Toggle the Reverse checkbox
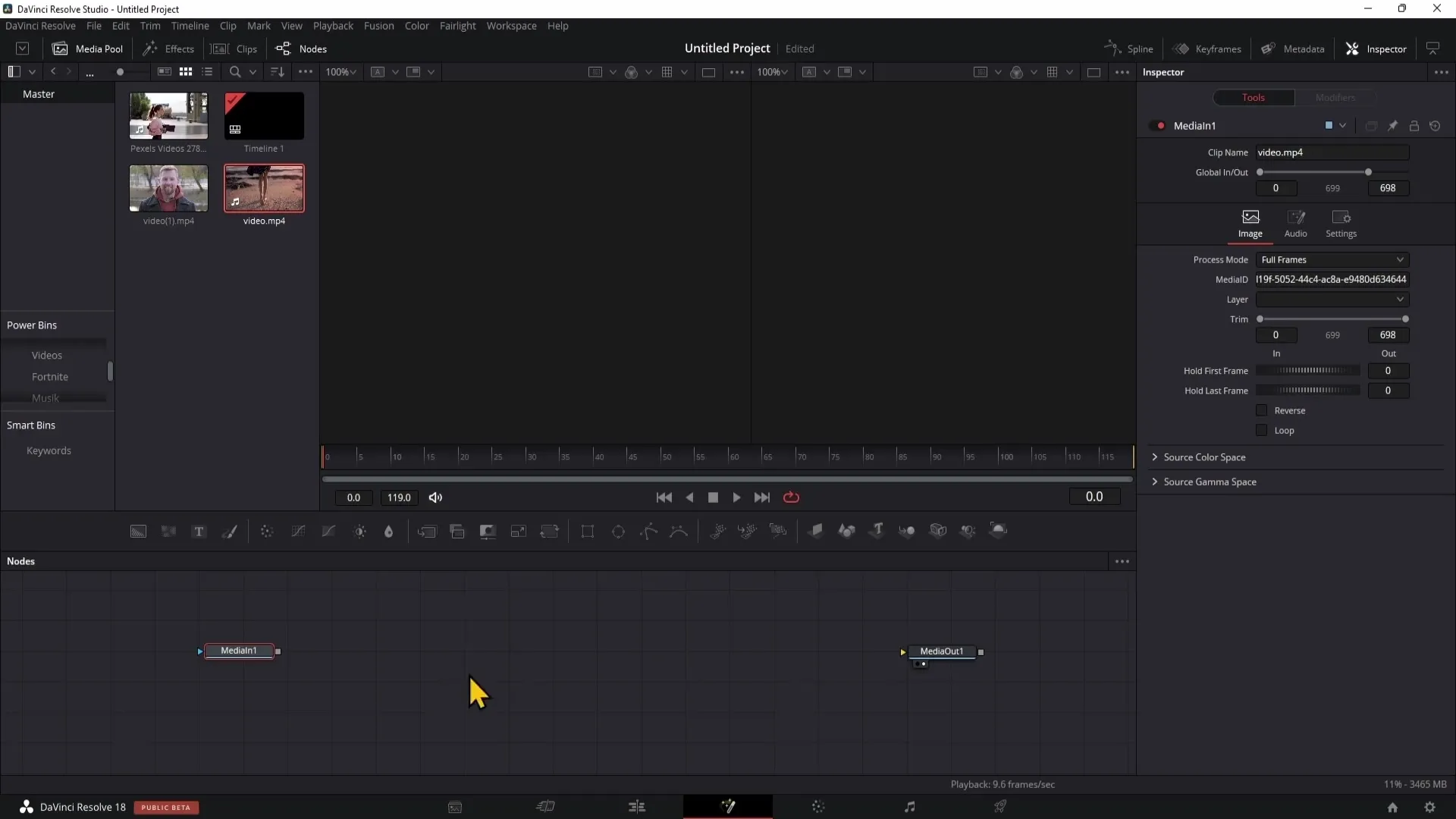Viewport: 1456px width, 819px height. point(1263,410)
